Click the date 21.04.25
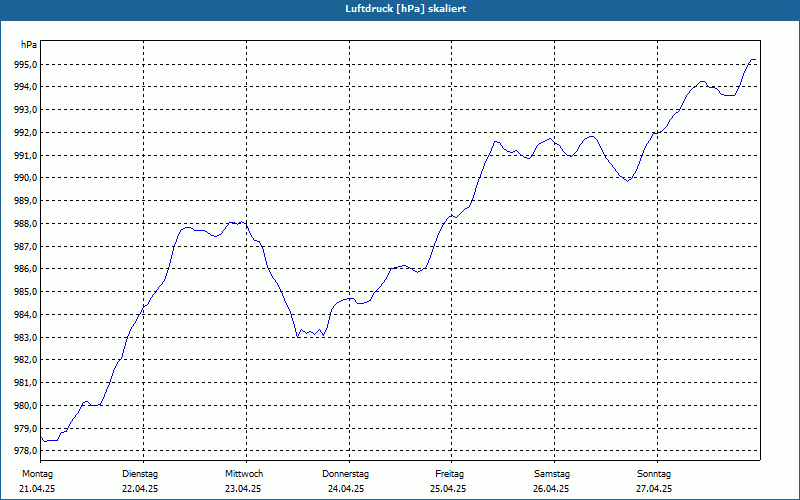Image resolution: width=800 pixels, height=500 pixels. (37, 489)
